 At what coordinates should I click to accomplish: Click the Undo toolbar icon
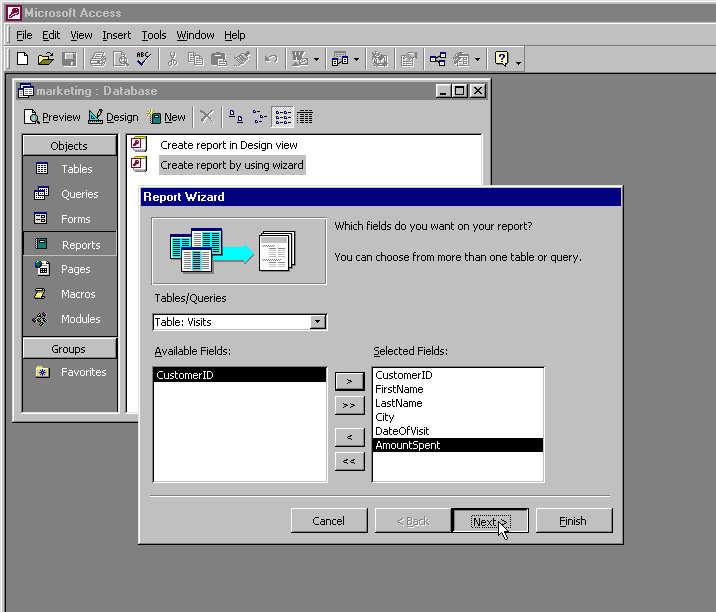coord(271,59)
